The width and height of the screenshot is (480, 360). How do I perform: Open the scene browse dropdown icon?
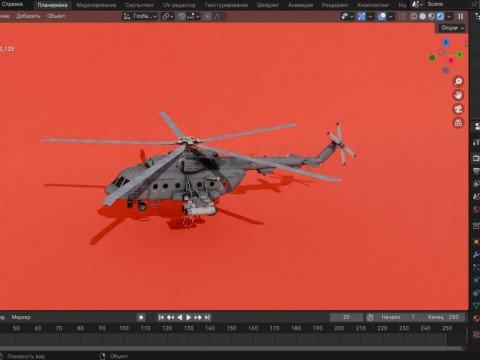click(x=417, y=4)
